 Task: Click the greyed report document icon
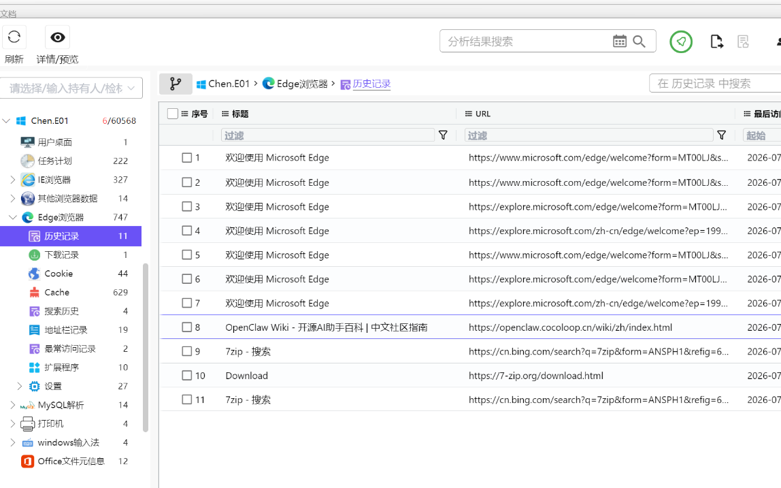[x=743, y=42]
